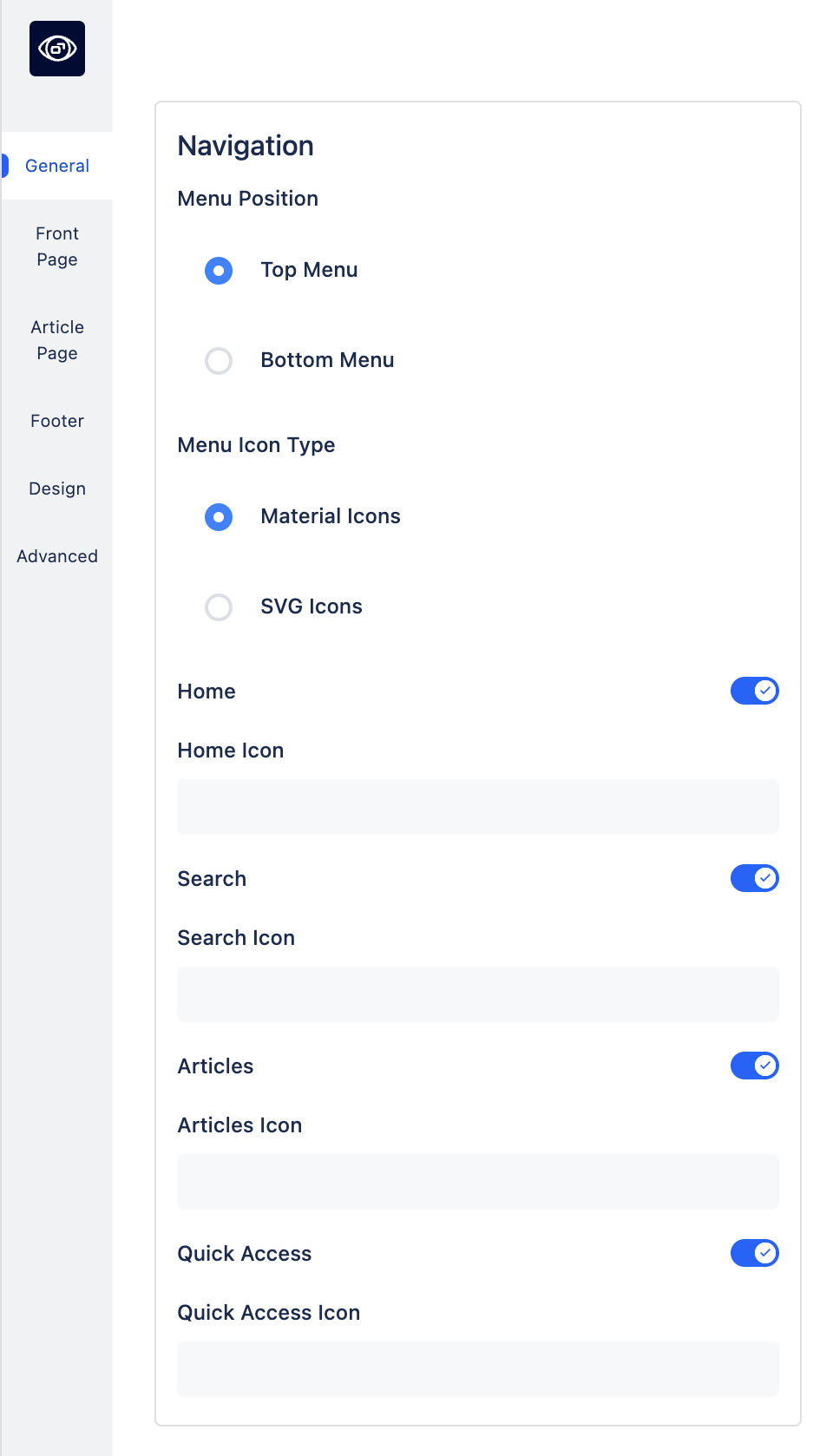The height and width of the screenshot is (1456, 833).
Task: Open the General settings section
Action: point(57,166)
